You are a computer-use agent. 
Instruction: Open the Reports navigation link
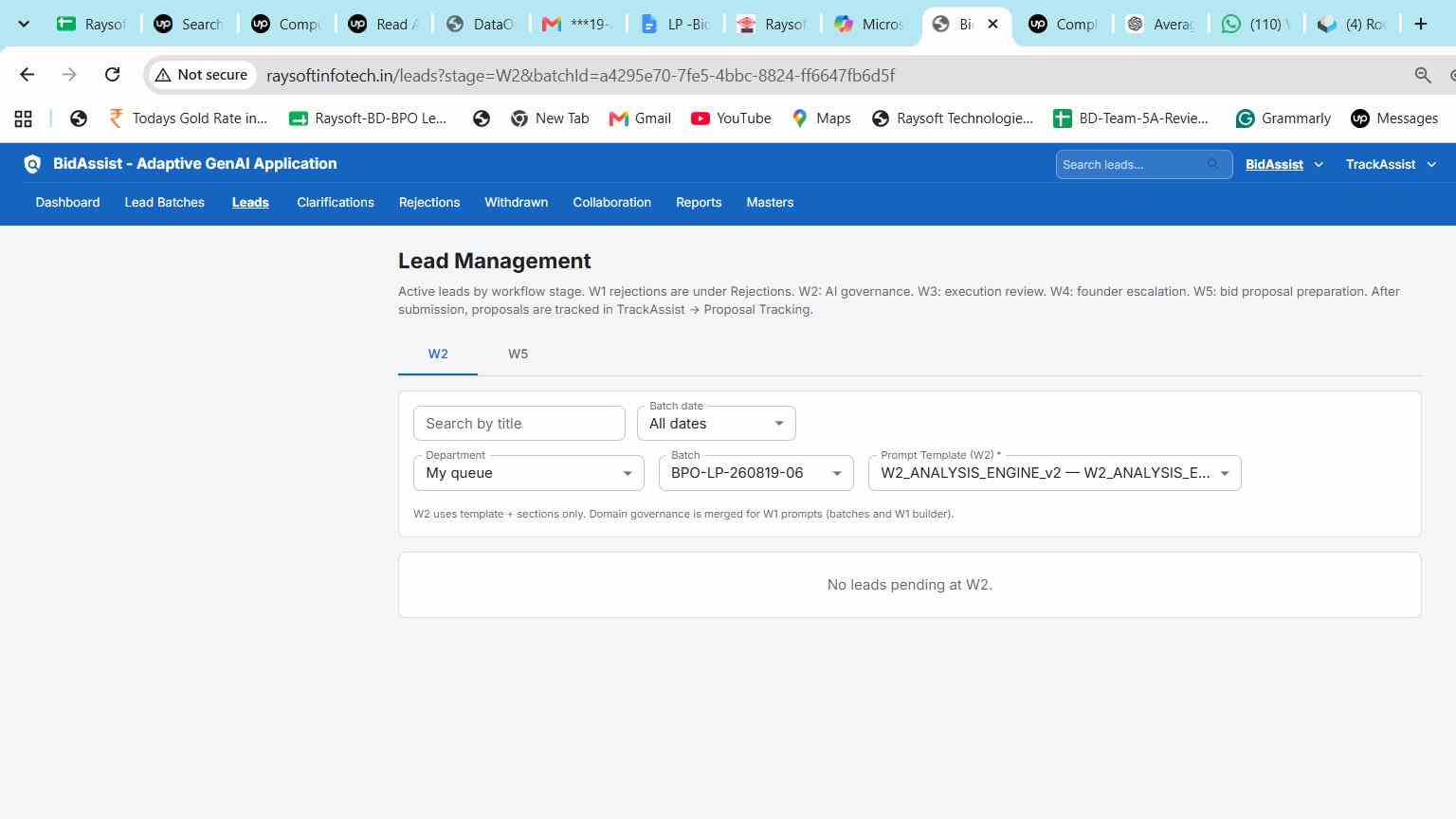699,203
